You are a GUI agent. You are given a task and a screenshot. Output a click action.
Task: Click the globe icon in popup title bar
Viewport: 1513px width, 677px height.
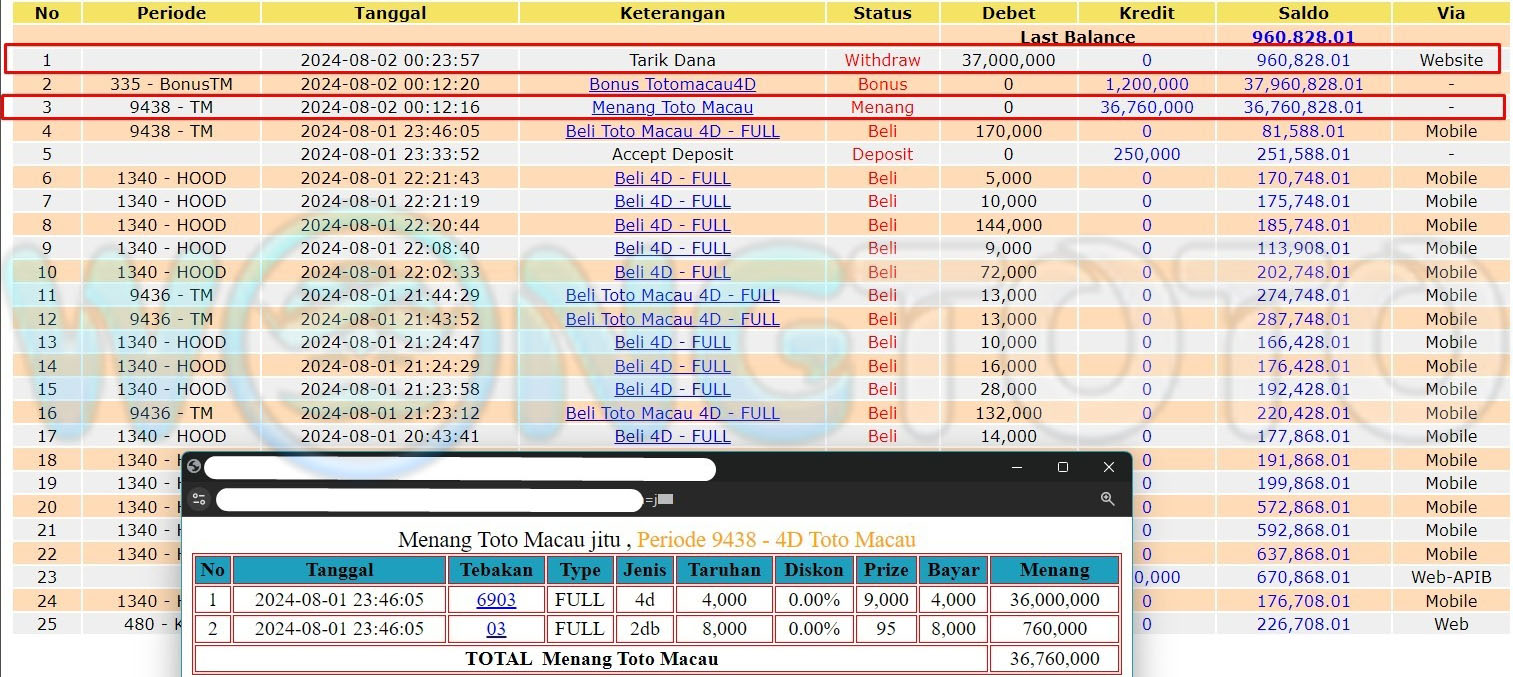194,467
